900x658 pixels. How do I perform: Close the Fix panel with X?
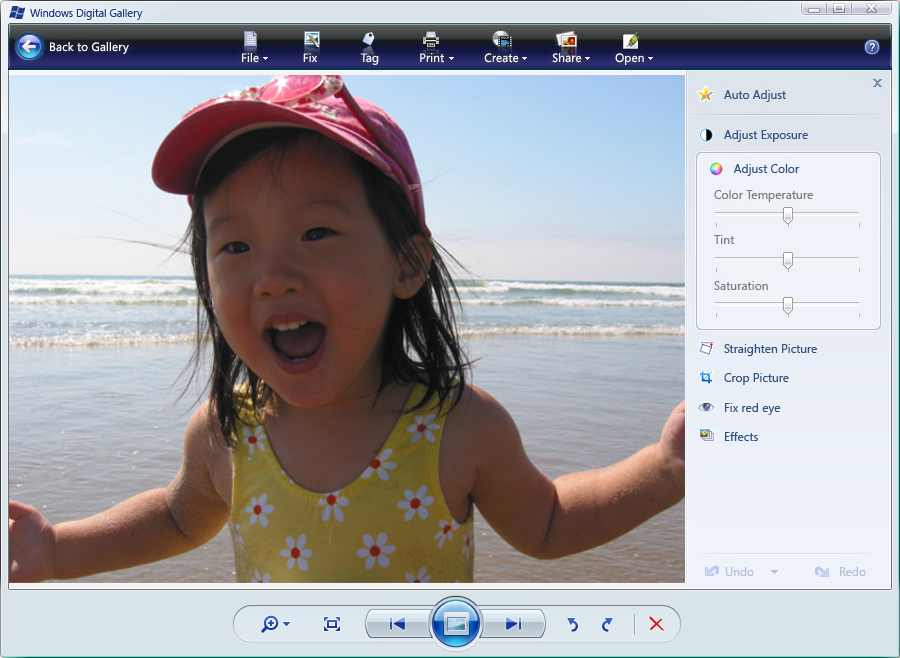pos(877,83)
